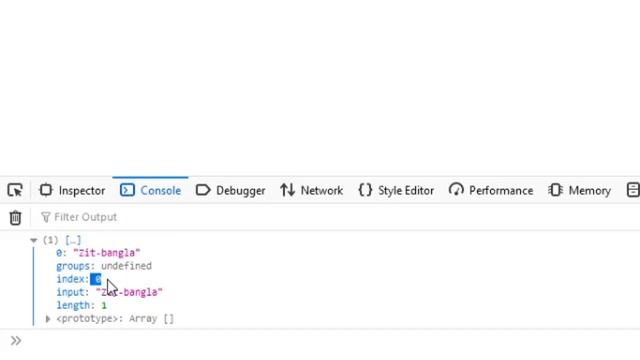This screenshot has width=640, height=360.
Task: Activate the element picker icon
Action: coord(15,190)
